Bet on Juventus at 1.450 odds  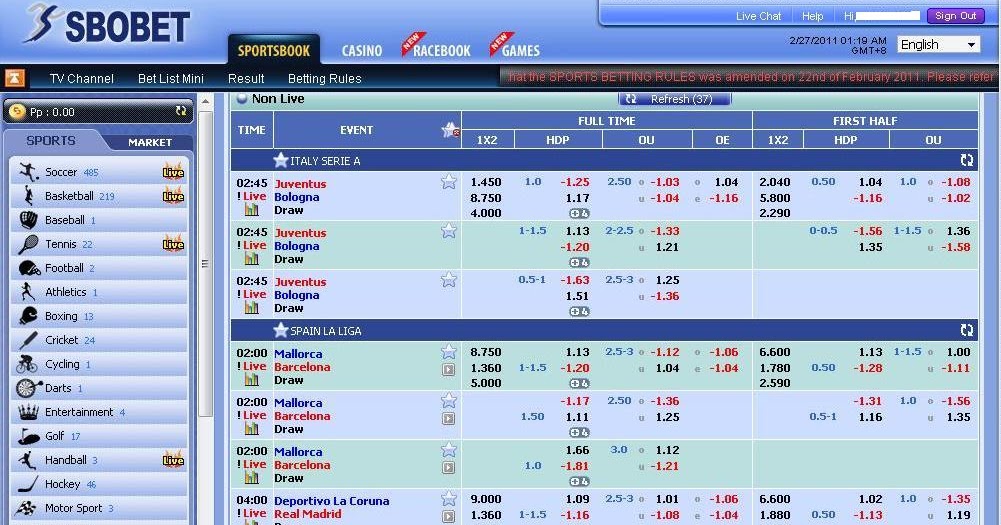click(x=486, y=182)
